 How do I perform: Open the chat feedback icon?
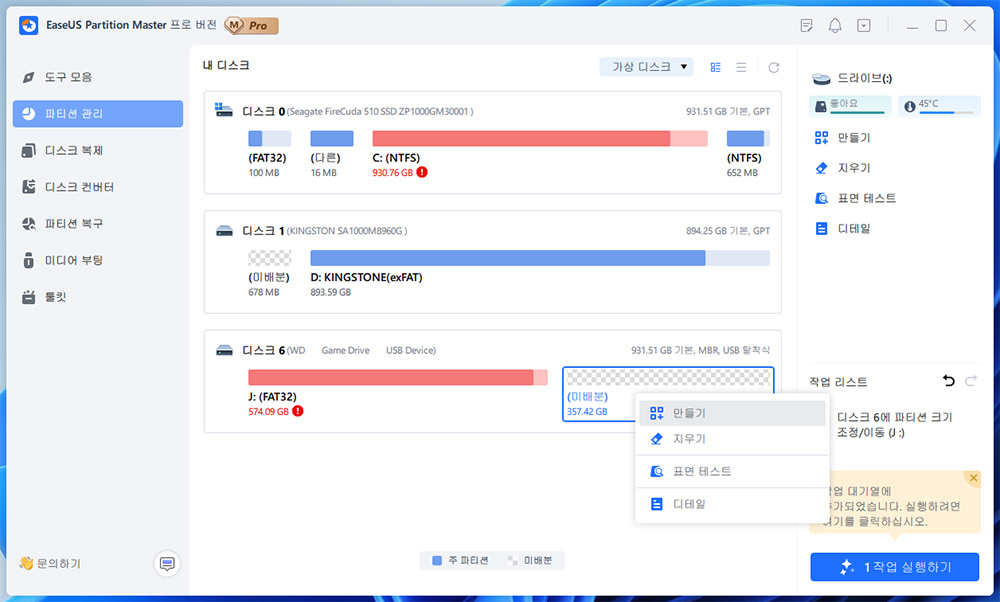[x=167, y=564]
